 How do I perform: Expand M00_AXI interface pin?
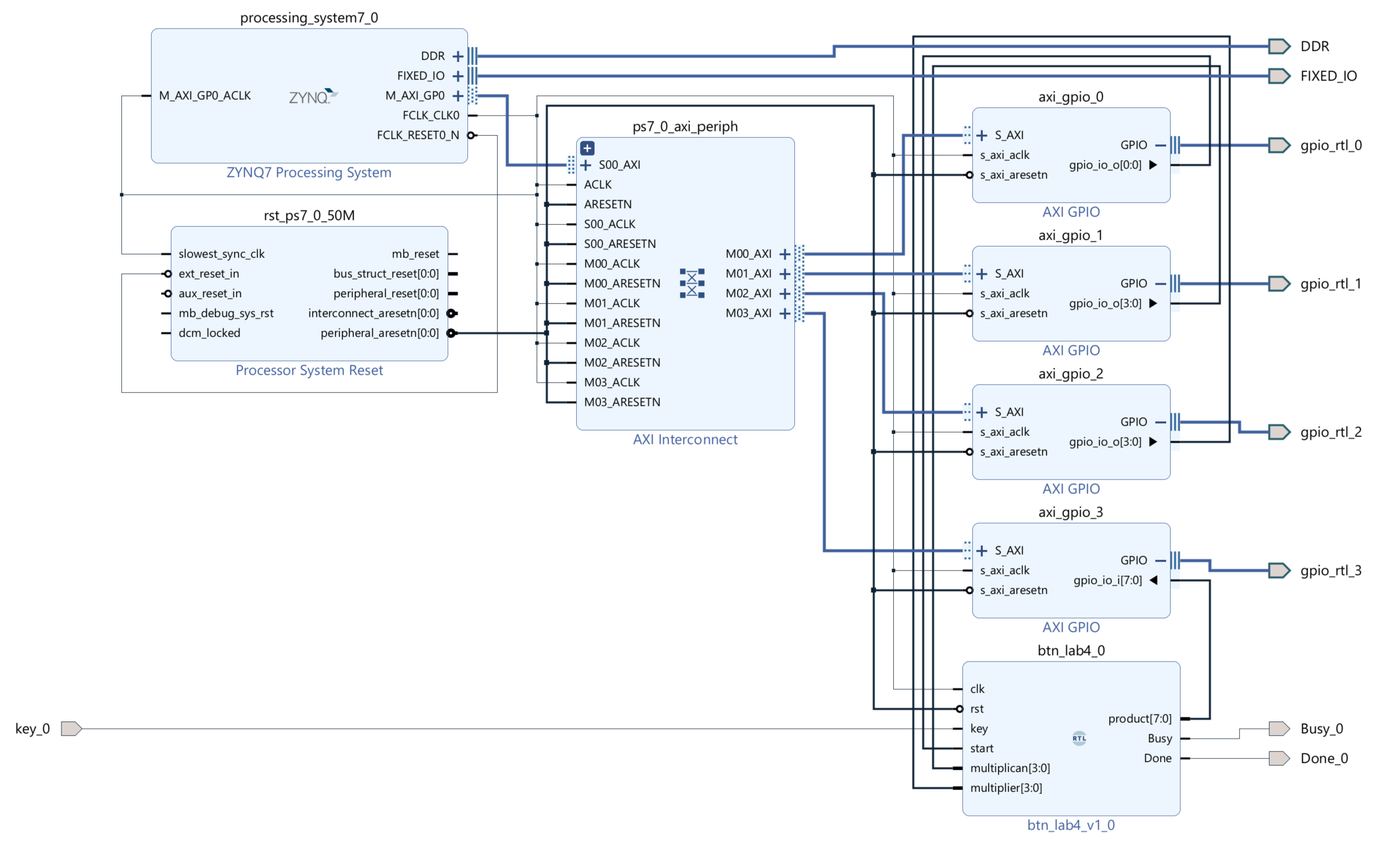[784, 254]
